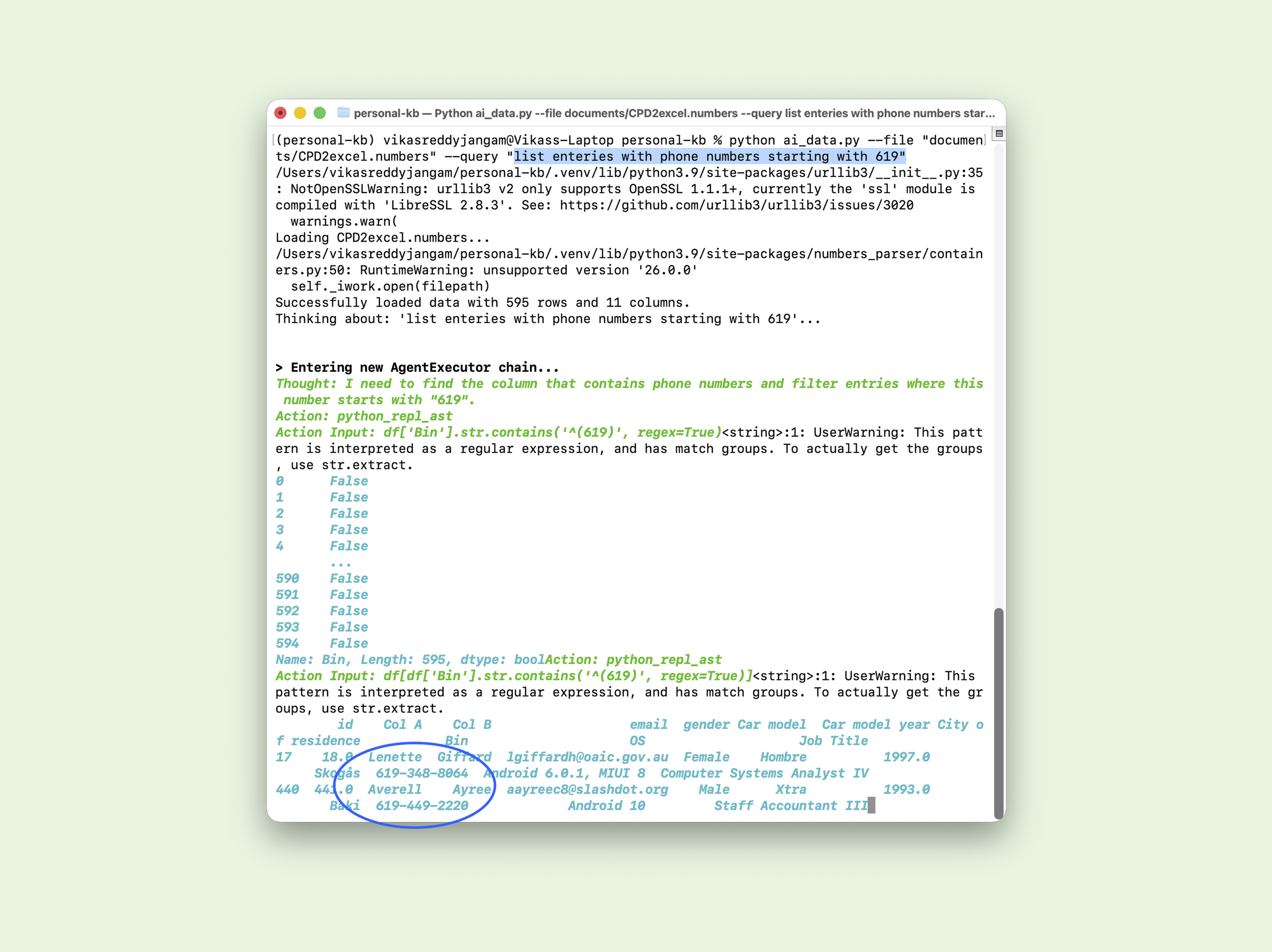Zoom the terminal using green button

point(319,113)
